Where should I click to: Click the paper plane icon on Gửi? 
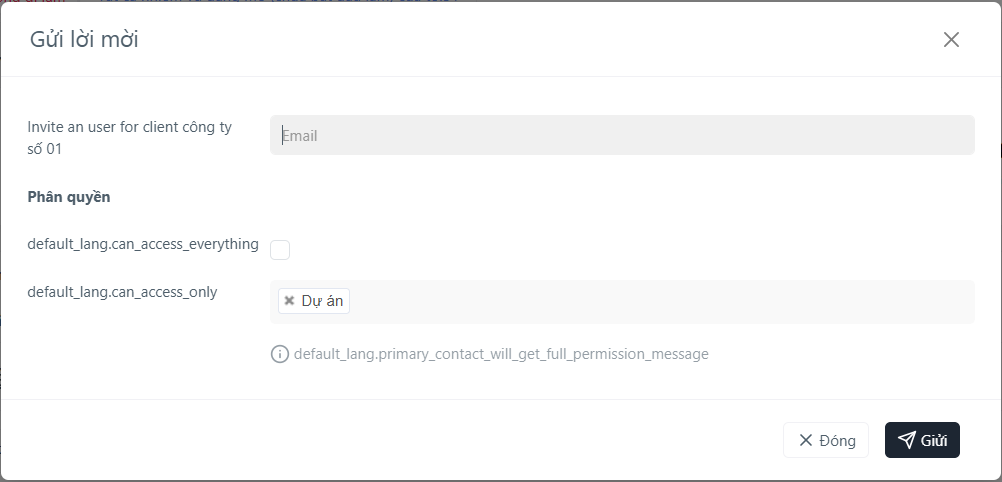coord(906,440)
